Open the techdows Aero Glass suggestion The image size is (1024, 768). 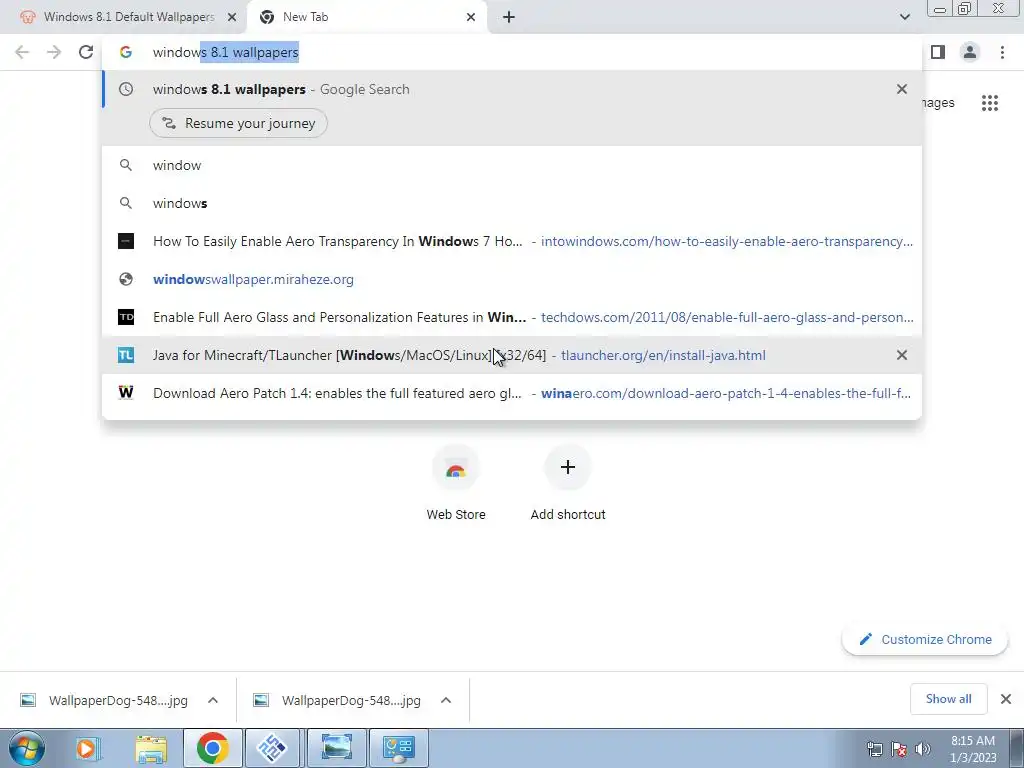pos(512,317)
